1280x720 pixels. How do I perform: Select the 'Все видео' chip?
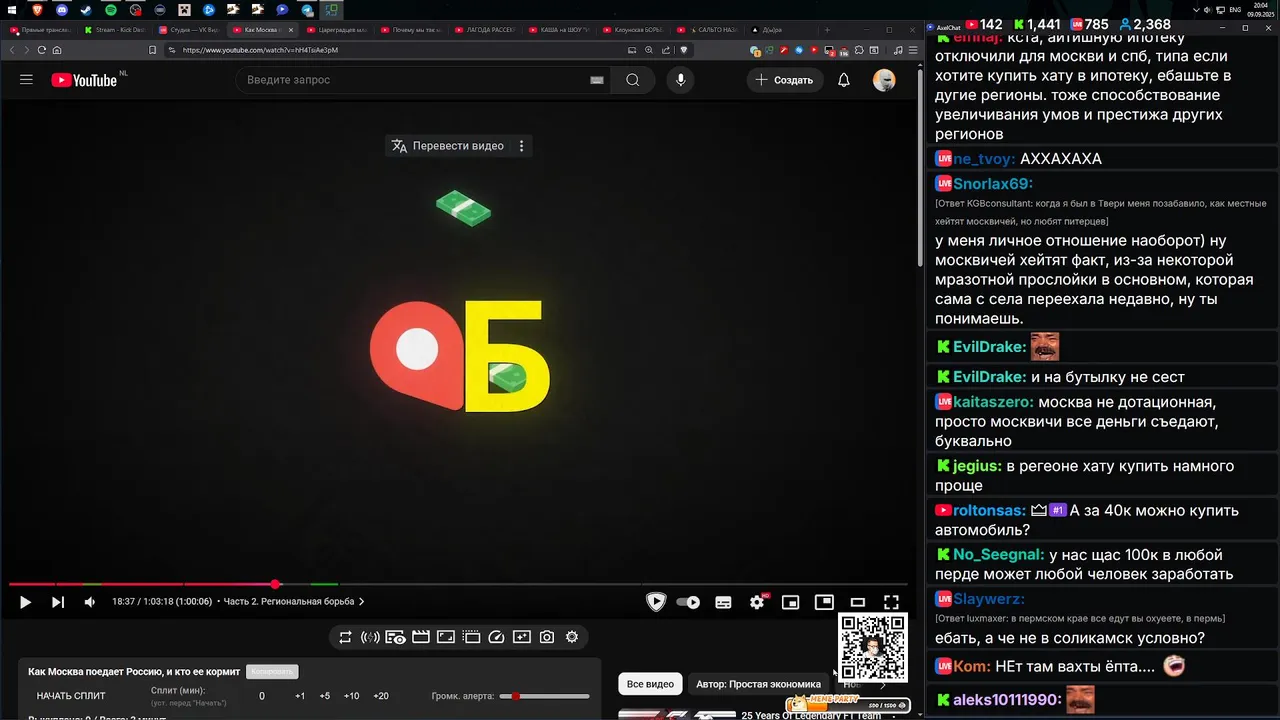(x=650, y=684)
